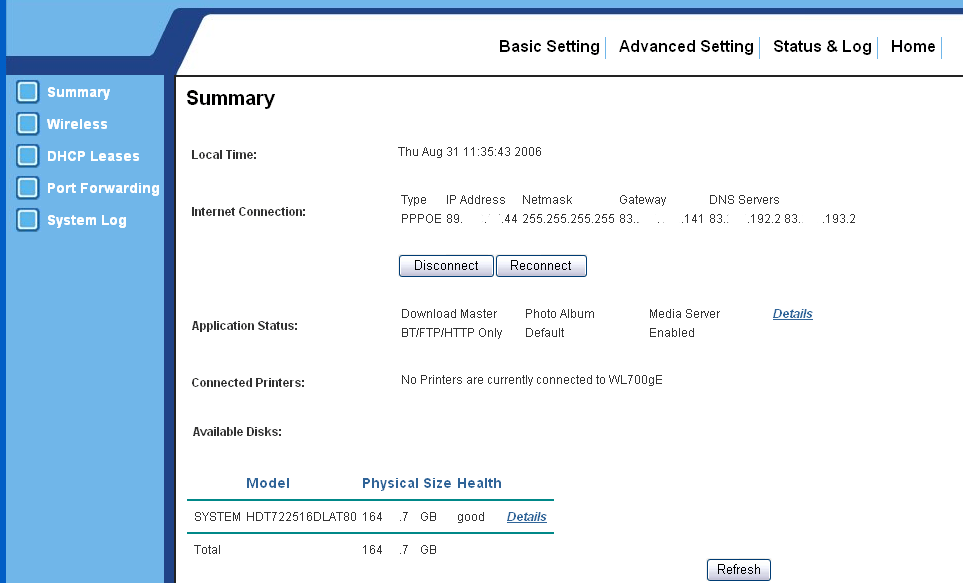Open the Advanced Setting menu
The height and width of the screenshot is (583, 963).
tap(686, 47)
